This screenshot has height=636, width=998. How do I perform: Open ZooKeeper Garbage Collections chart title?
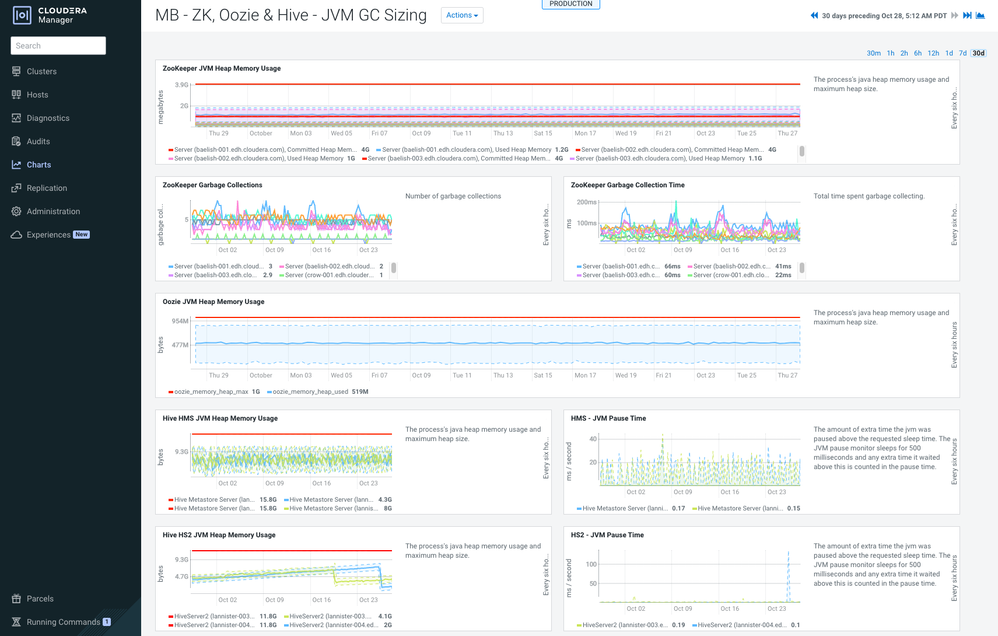tap(213, 185)
